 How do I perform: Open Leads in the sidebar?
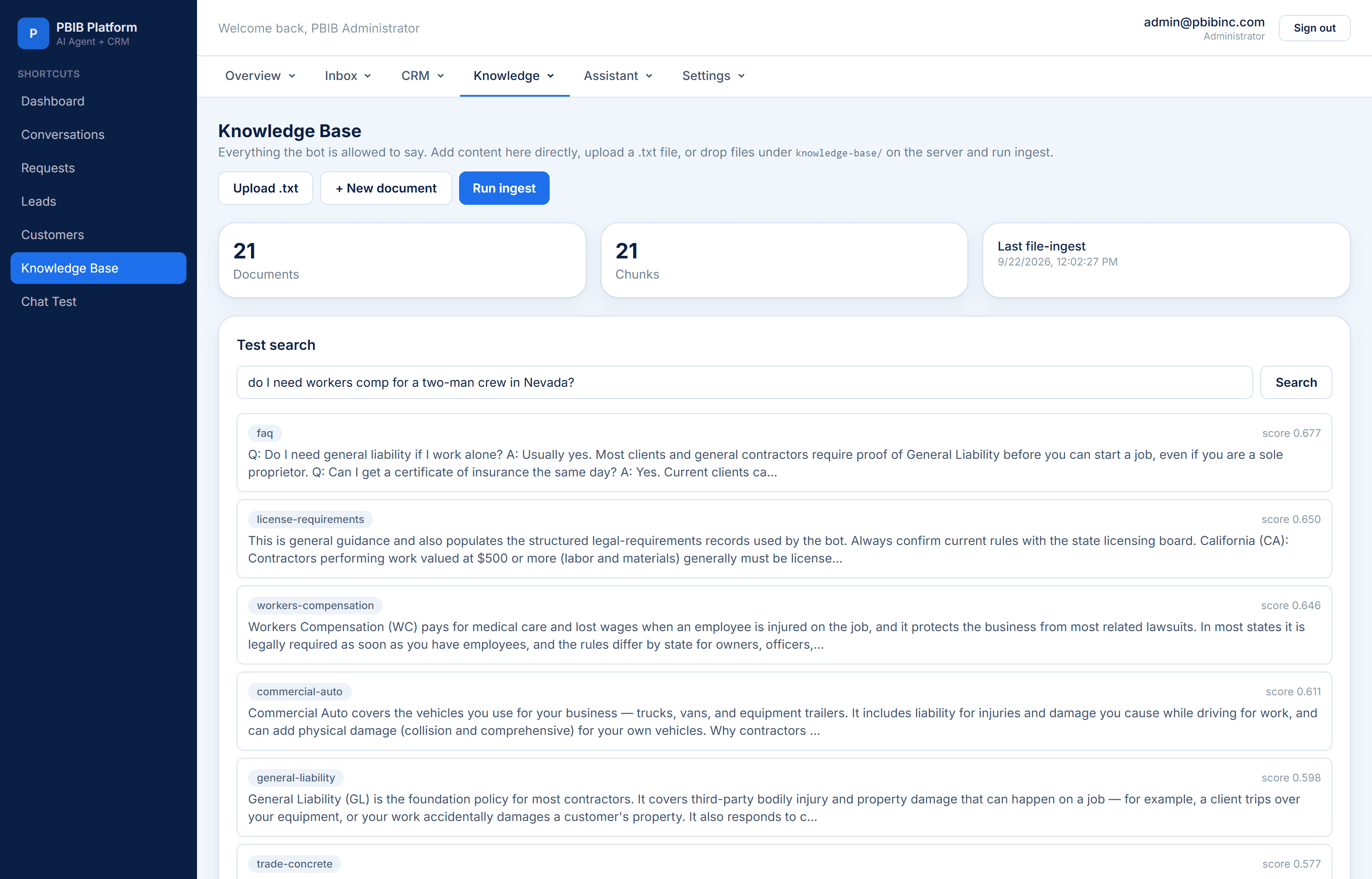click(98, 201)
